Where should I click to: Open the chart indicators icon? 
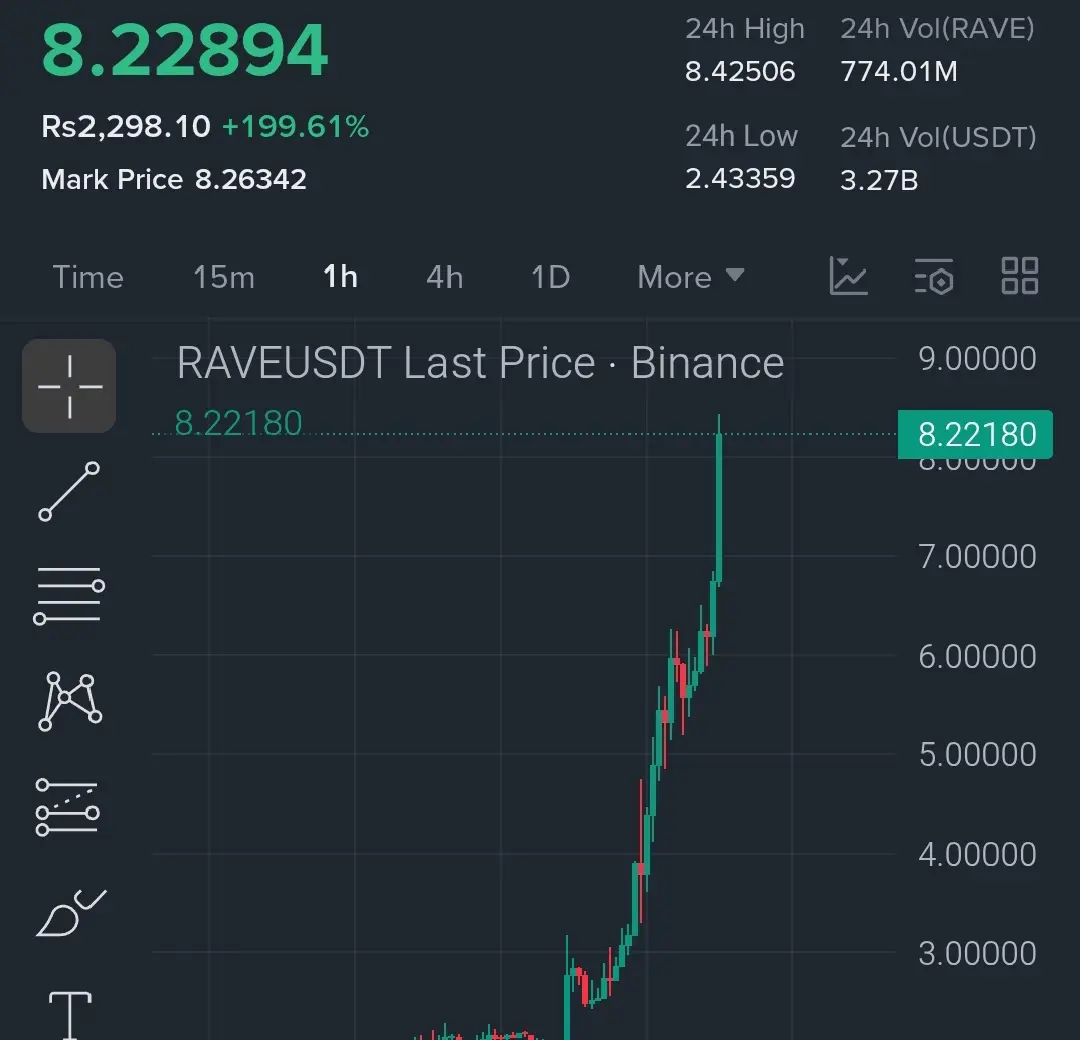pyautogui.click(x=849, y=276)
